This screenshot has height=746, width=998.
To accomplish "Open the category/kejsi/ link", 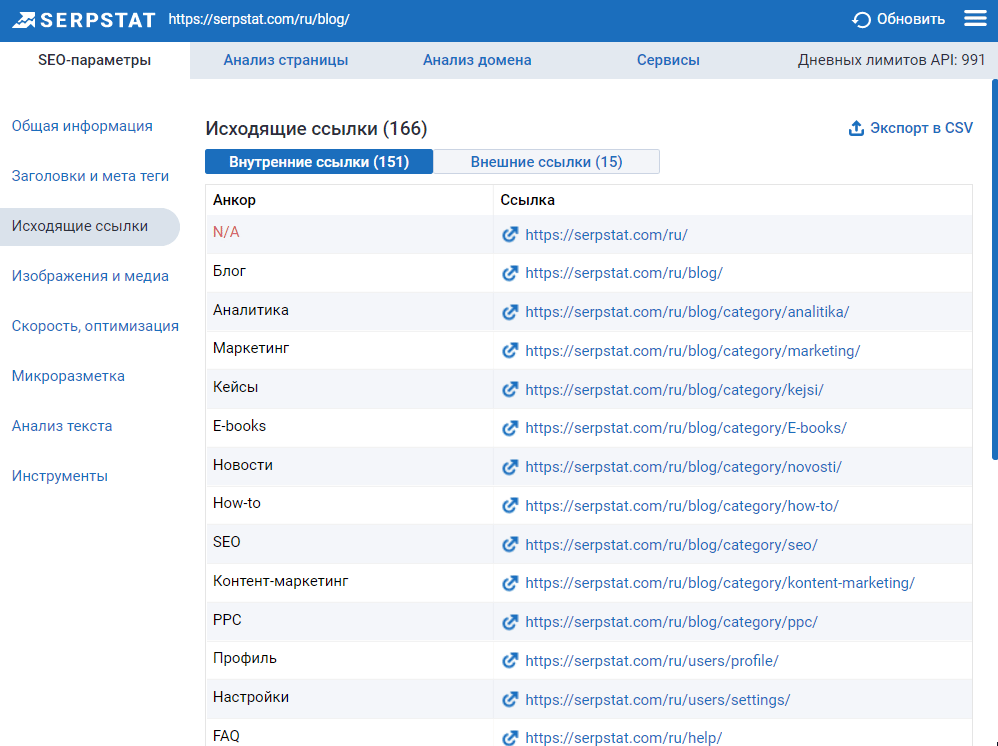I will click(674, 390).
